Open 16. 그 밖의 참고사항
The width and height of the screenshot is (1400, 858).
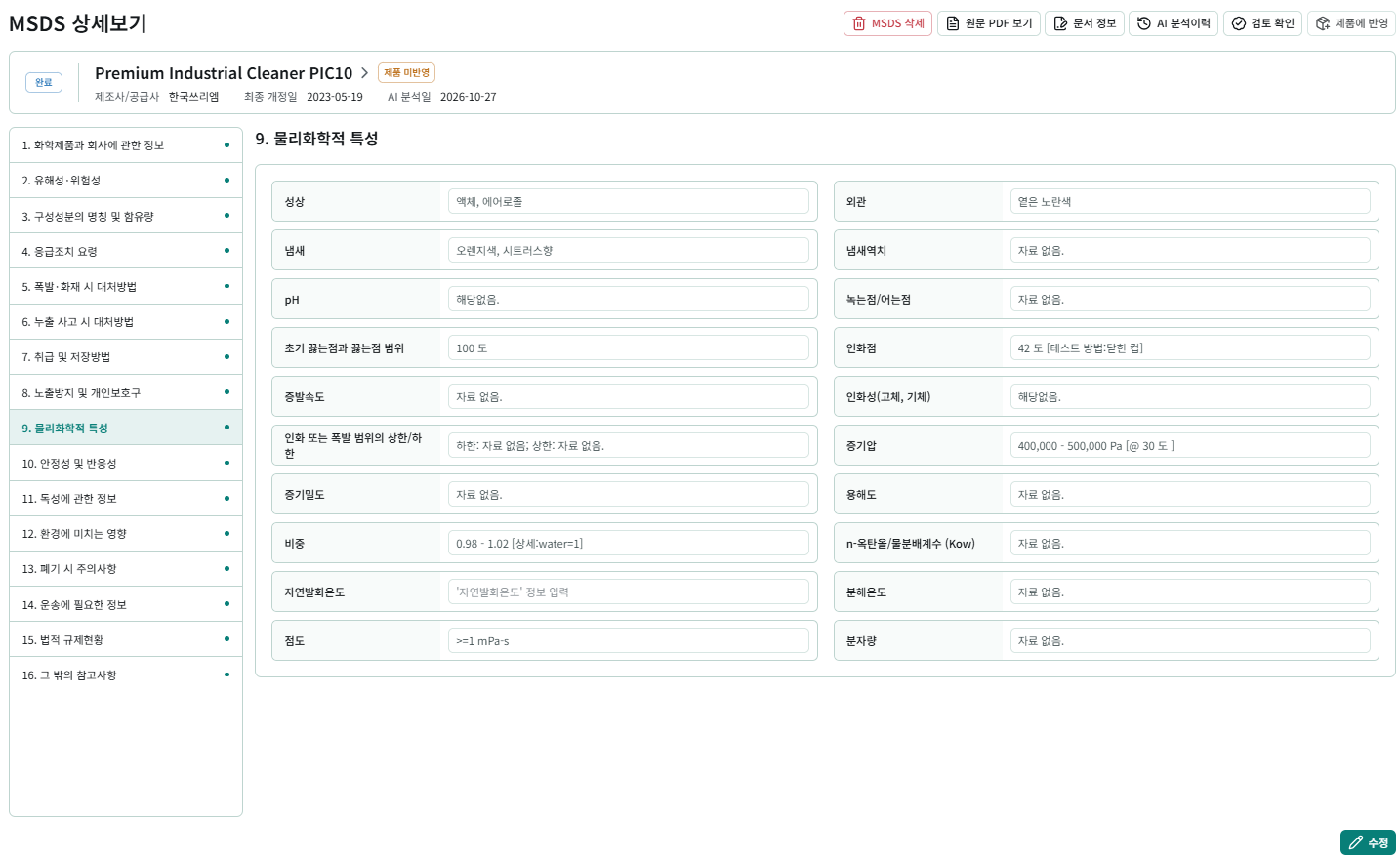point(126,675)
